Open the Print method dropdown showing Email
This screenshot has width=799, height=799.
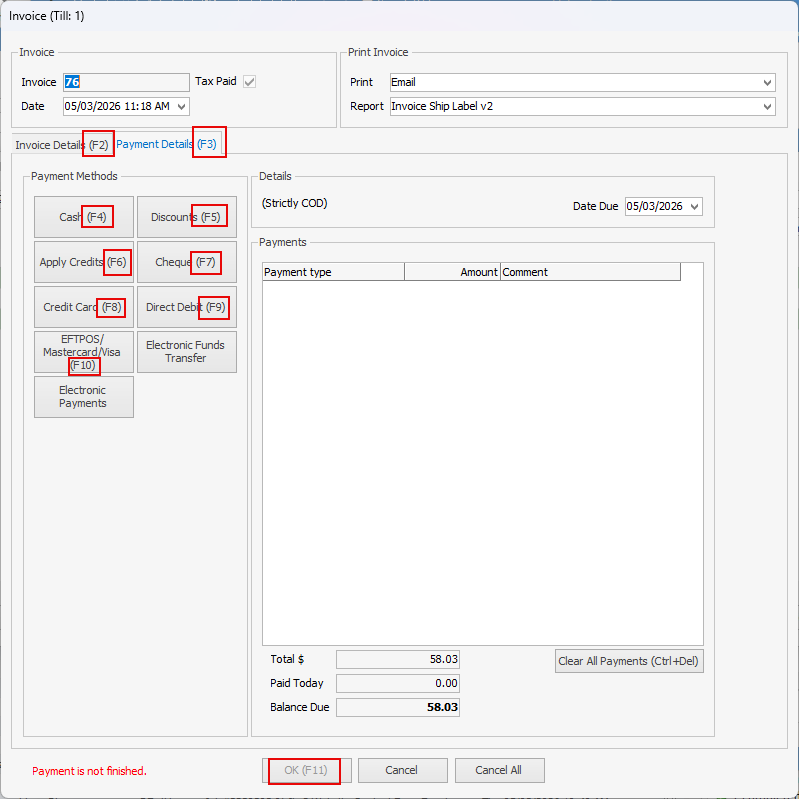coord(767,83)
